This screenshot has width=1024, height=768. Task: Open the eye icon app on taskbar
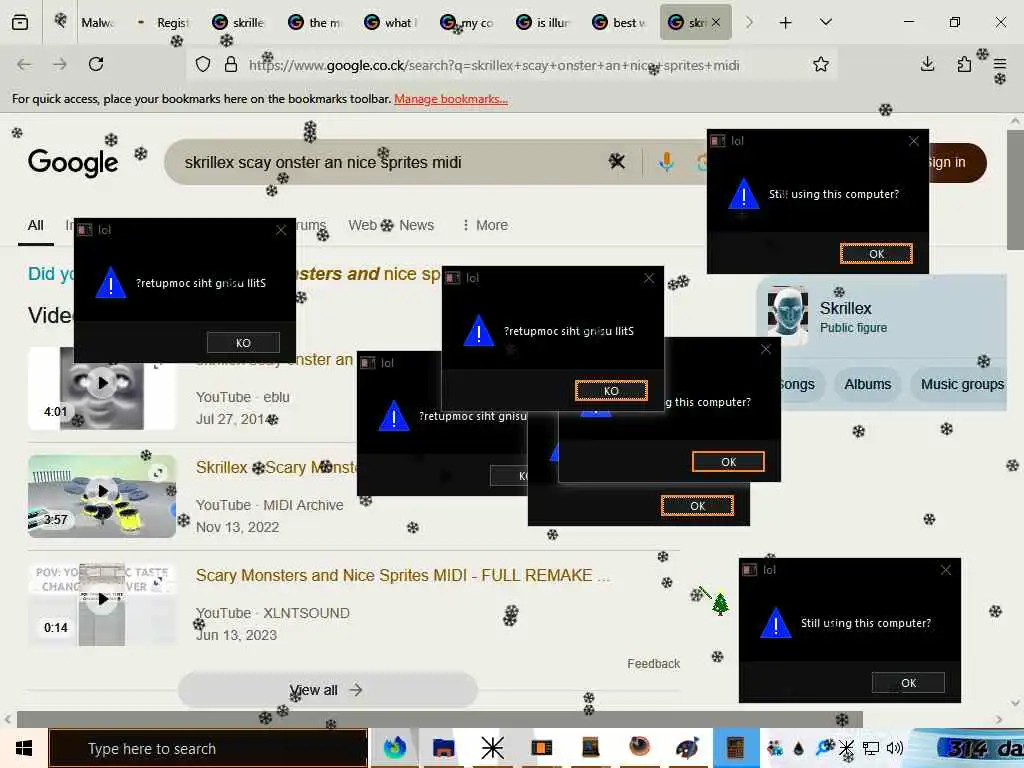point(639,747)
